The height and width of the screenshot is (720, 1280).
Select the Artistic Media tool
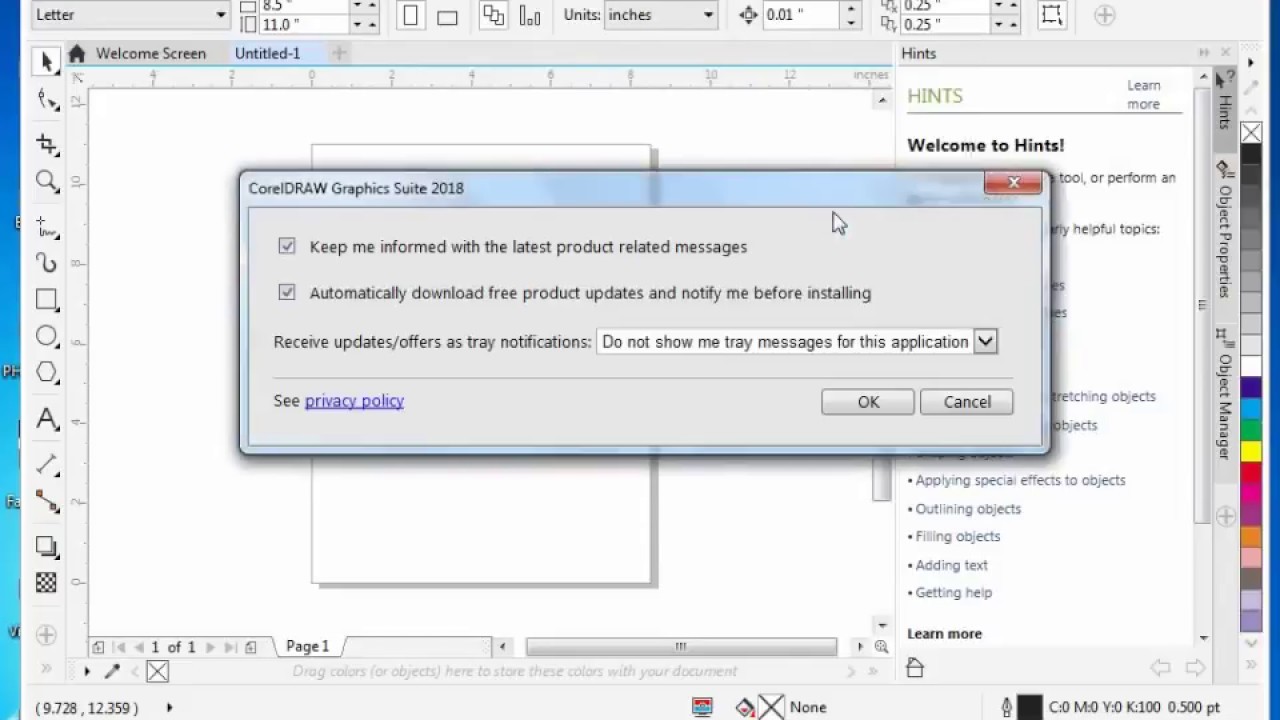coord(46,263)
